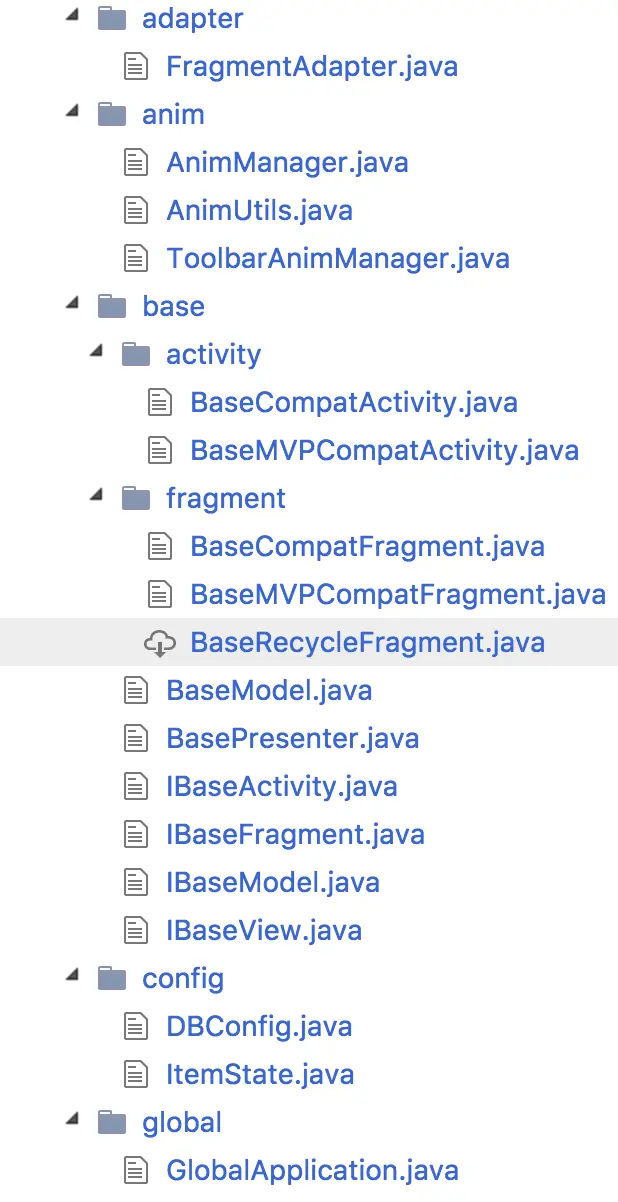Click the cloud download icon beside BaseRecycleFragment.java
This screenshot has width=618, height=1202.
coord(159,643)
